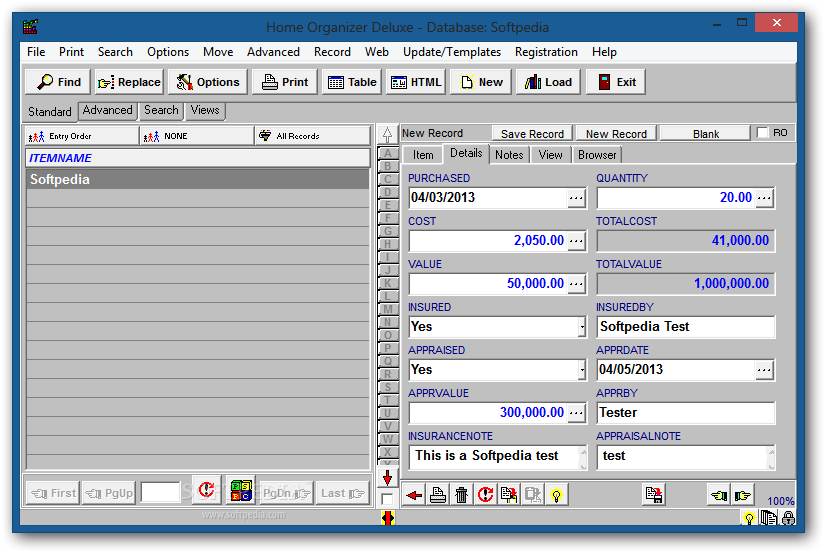Delete record with the trash can icon
This screenshot has width=825, height=553.
click(x=461, y=495)
